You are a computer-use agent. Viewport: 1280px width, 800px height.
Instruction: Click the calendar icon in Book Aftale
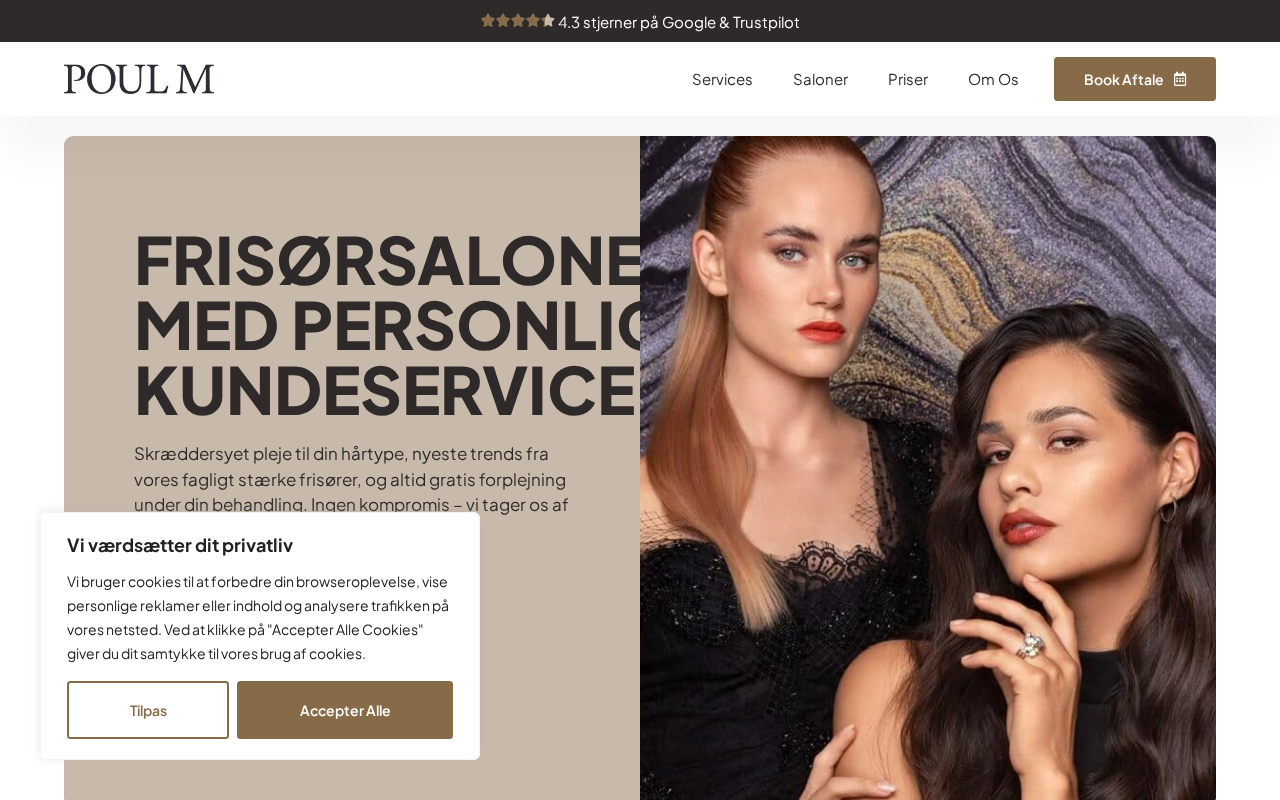(1180, 79)
